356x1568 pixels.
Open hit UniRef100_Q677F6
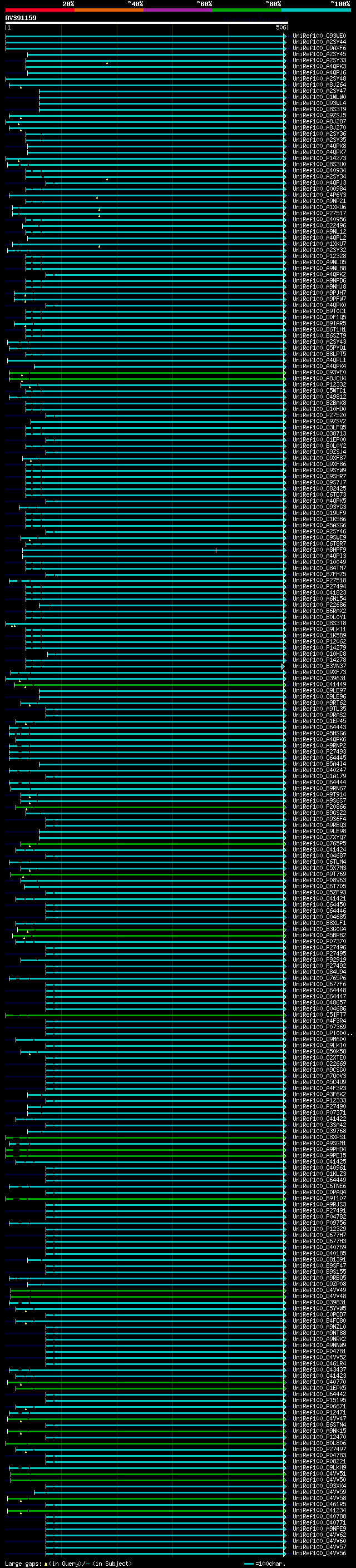[319, 985]
